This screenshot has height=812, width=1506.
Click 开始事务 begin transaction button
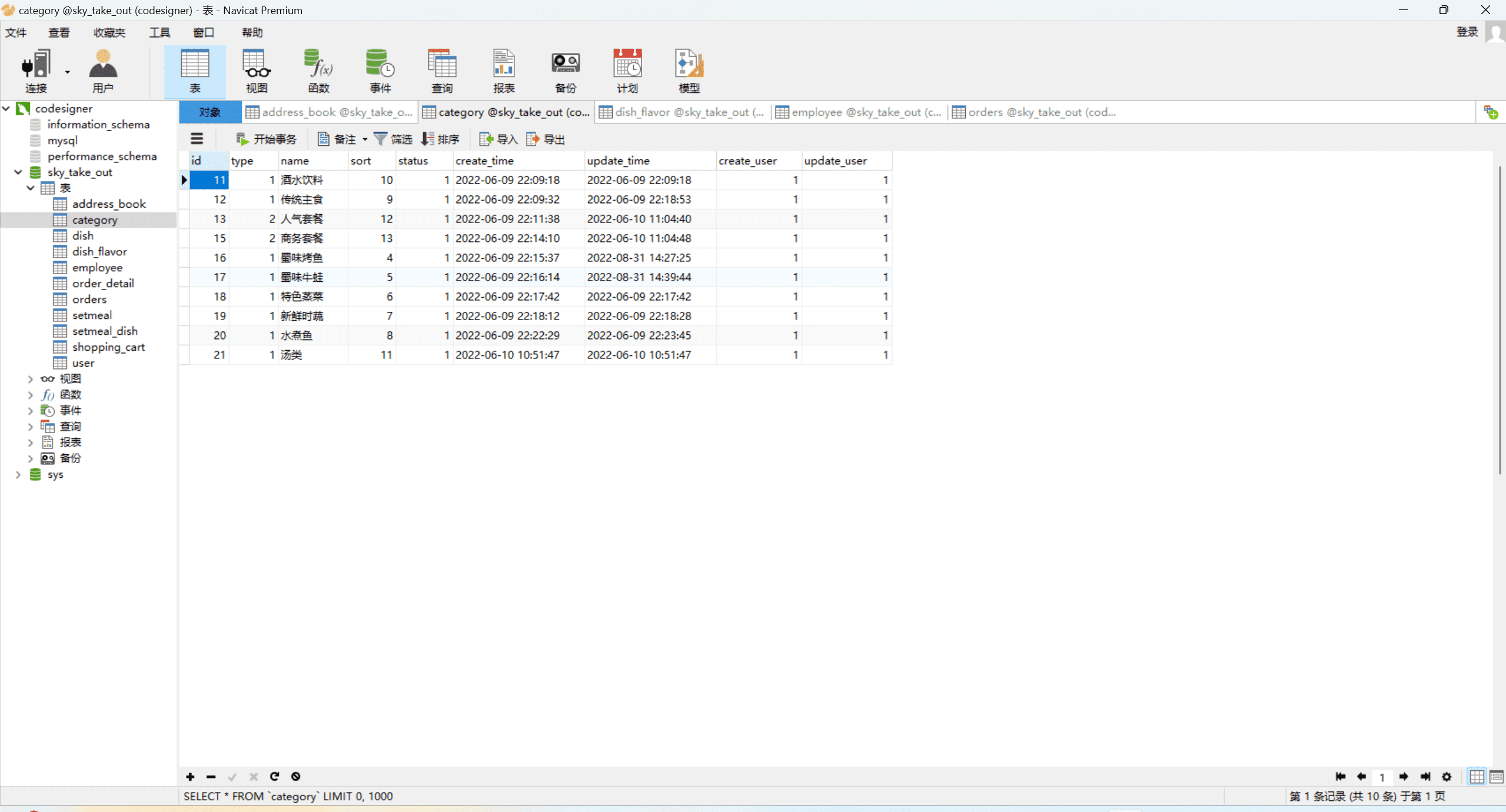tap(266, 139)
